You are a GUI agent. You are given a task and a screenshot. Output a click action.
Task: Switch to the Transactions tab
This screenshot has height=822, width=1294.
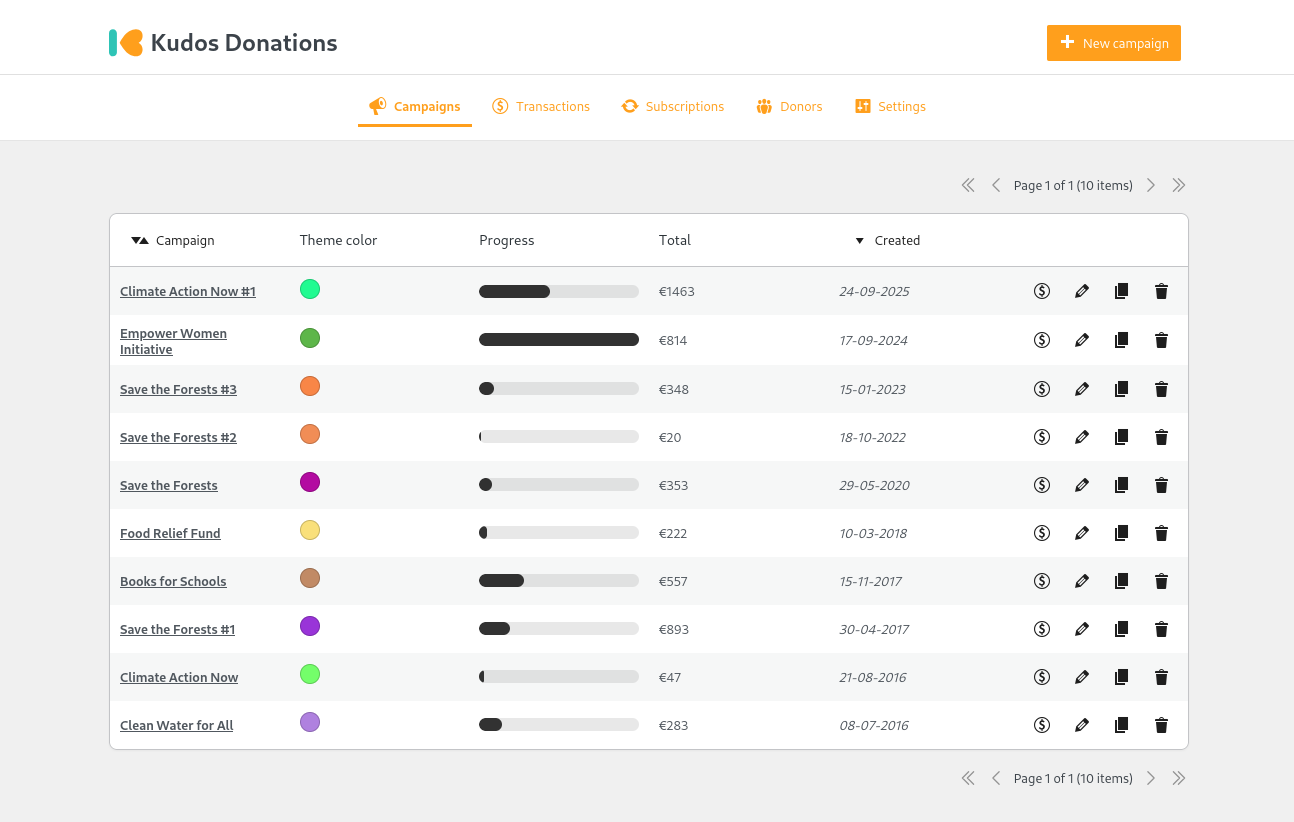pos(541,106)
